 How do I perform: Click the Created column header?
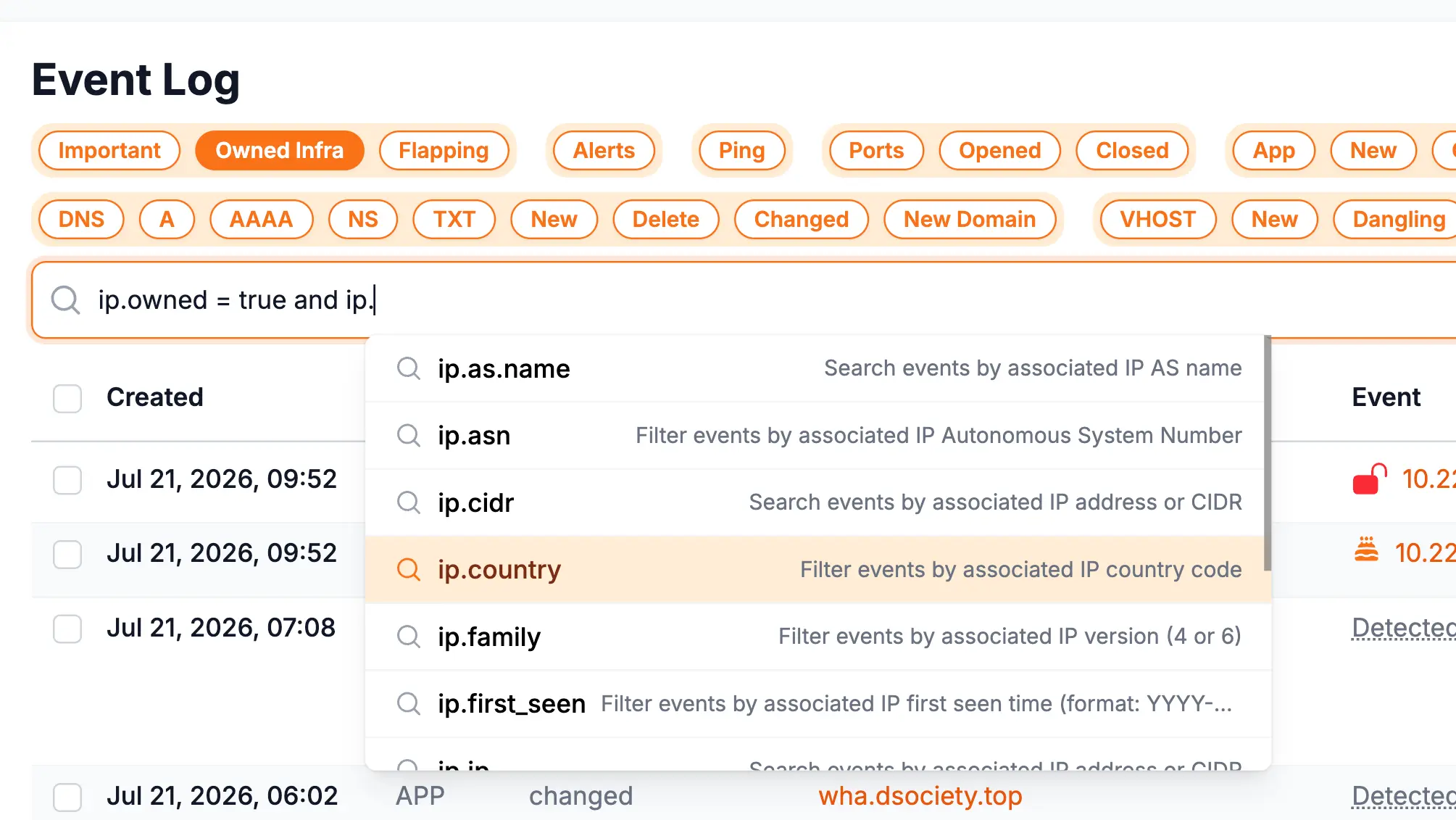tap(154, 397)
